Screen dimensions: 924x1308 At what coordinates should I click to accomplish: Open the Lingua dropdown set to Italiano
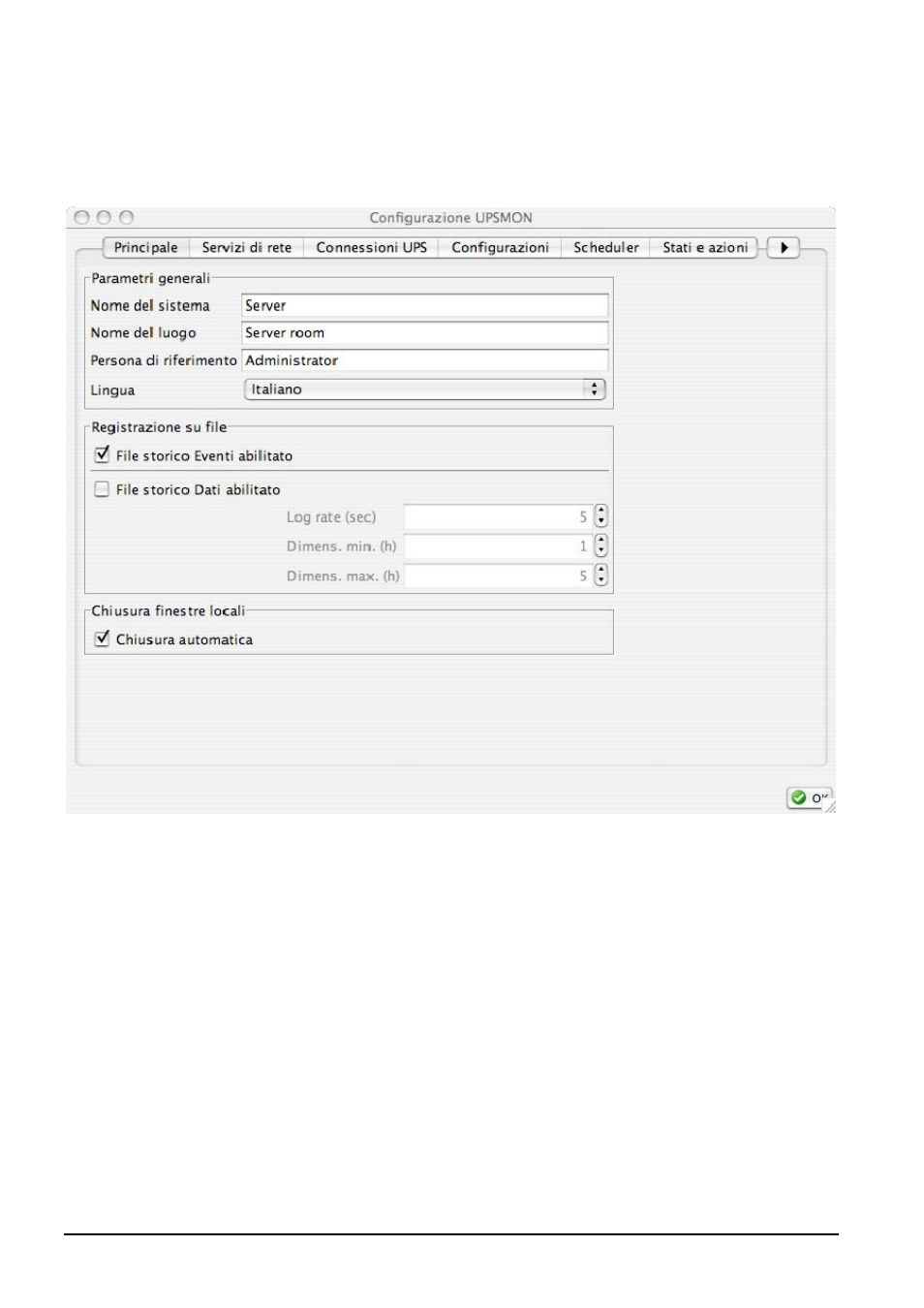click(x=424, y=389)
